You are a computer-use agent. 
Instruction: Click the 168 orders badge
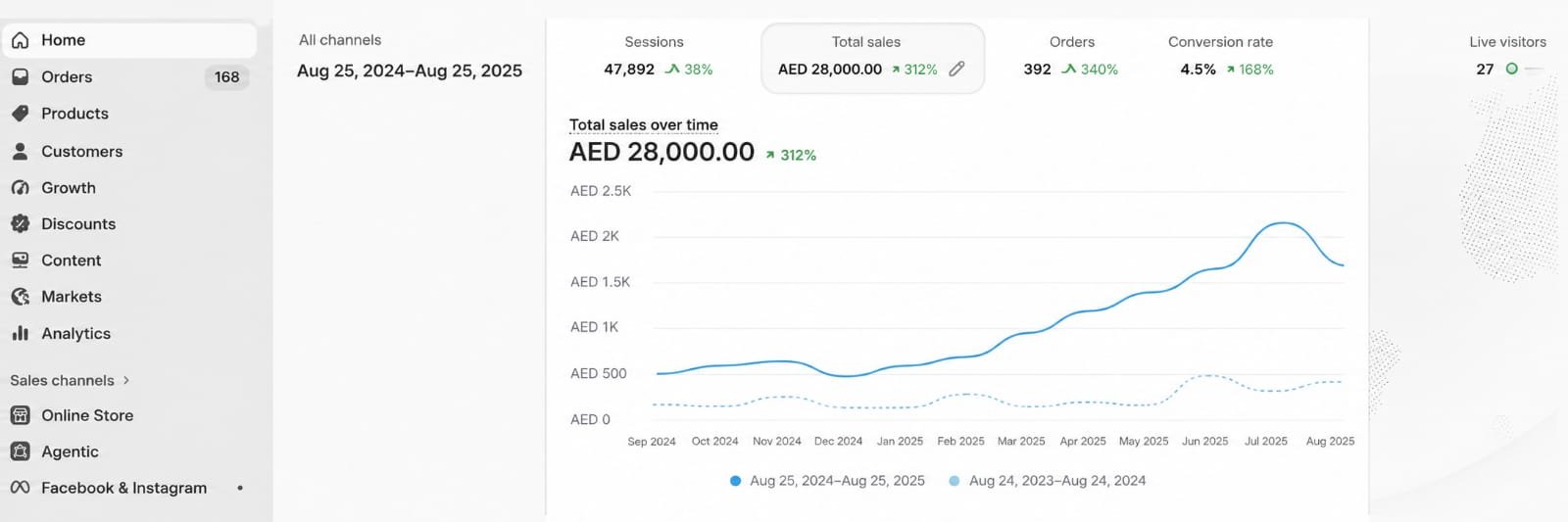coord(226,76)
